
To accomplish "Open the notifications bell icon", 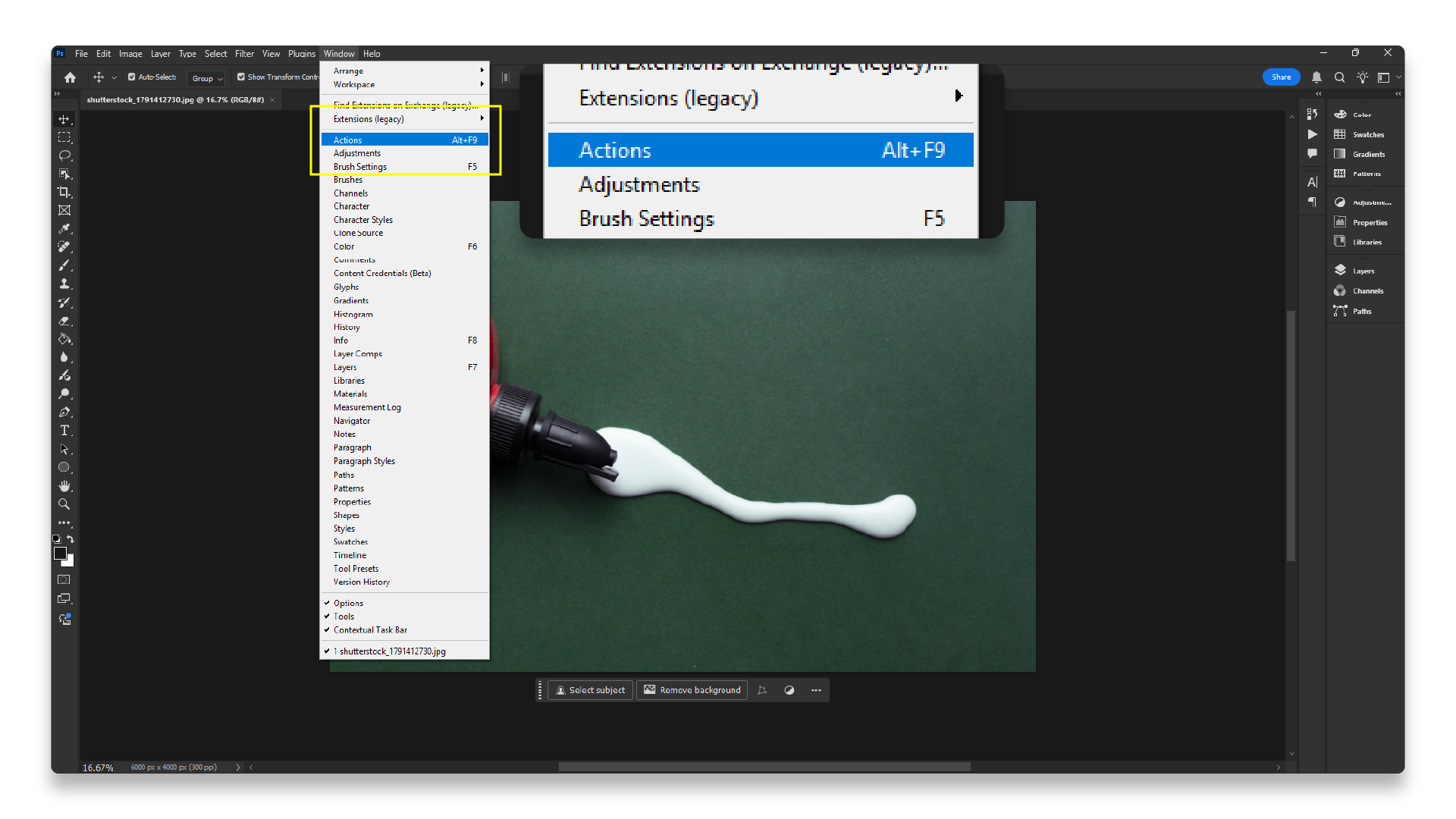I will coord(1316,77).
